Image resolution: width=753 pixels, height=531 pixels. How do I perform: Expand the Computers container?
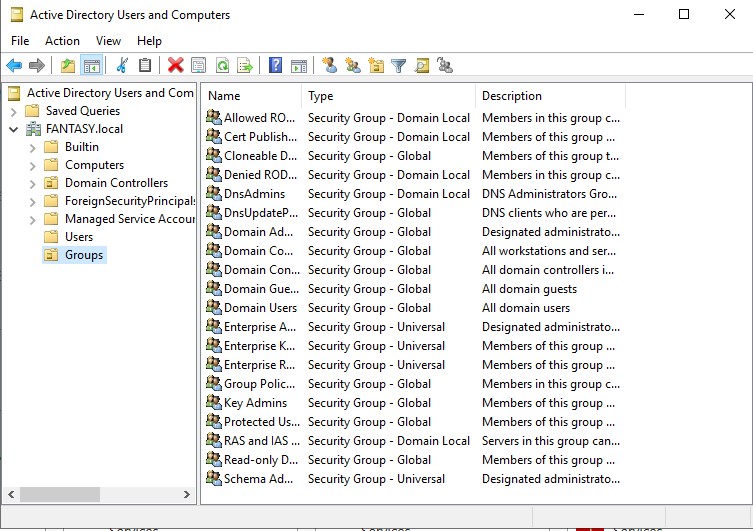[x=32, y=166]
